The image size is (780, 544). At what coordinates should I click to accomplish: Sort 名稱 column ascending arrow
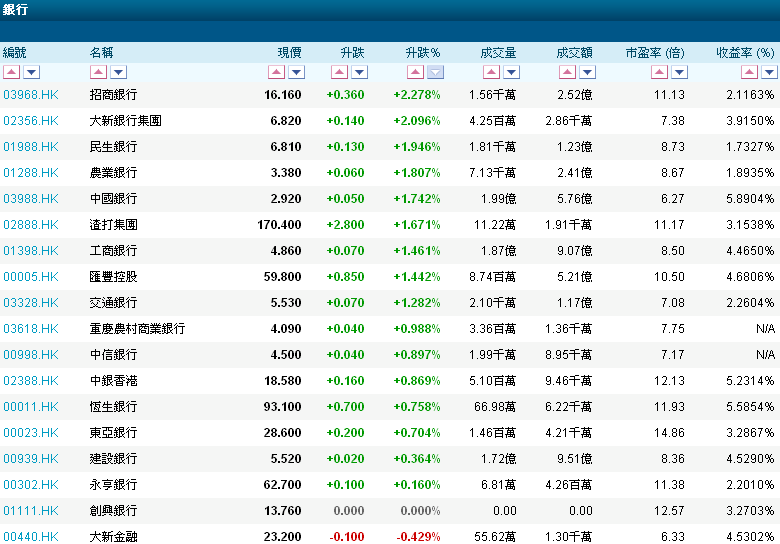point(98,73)
